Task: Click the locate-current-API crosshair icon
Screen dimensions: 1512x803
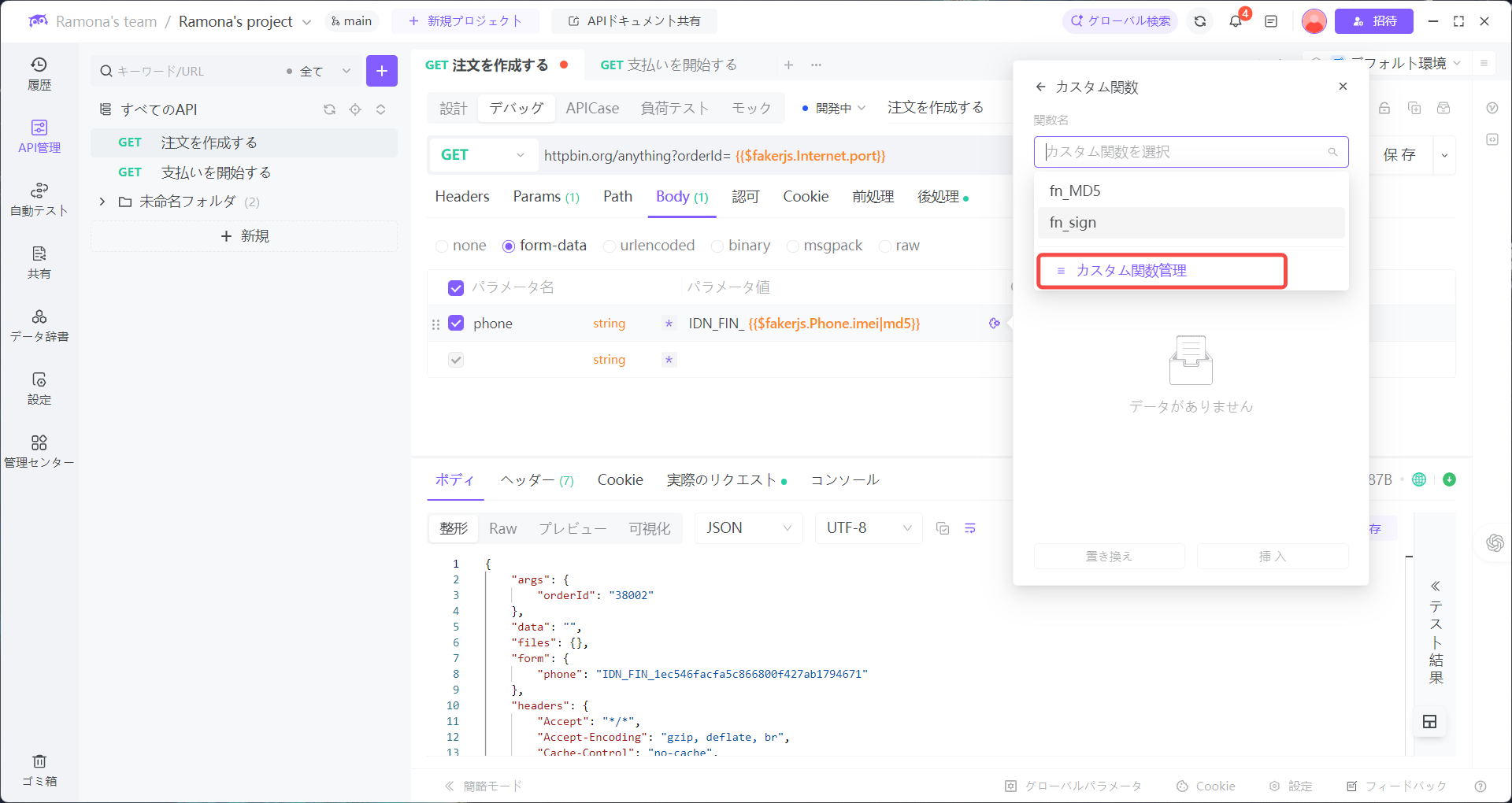Action: (x=355, y=109)
